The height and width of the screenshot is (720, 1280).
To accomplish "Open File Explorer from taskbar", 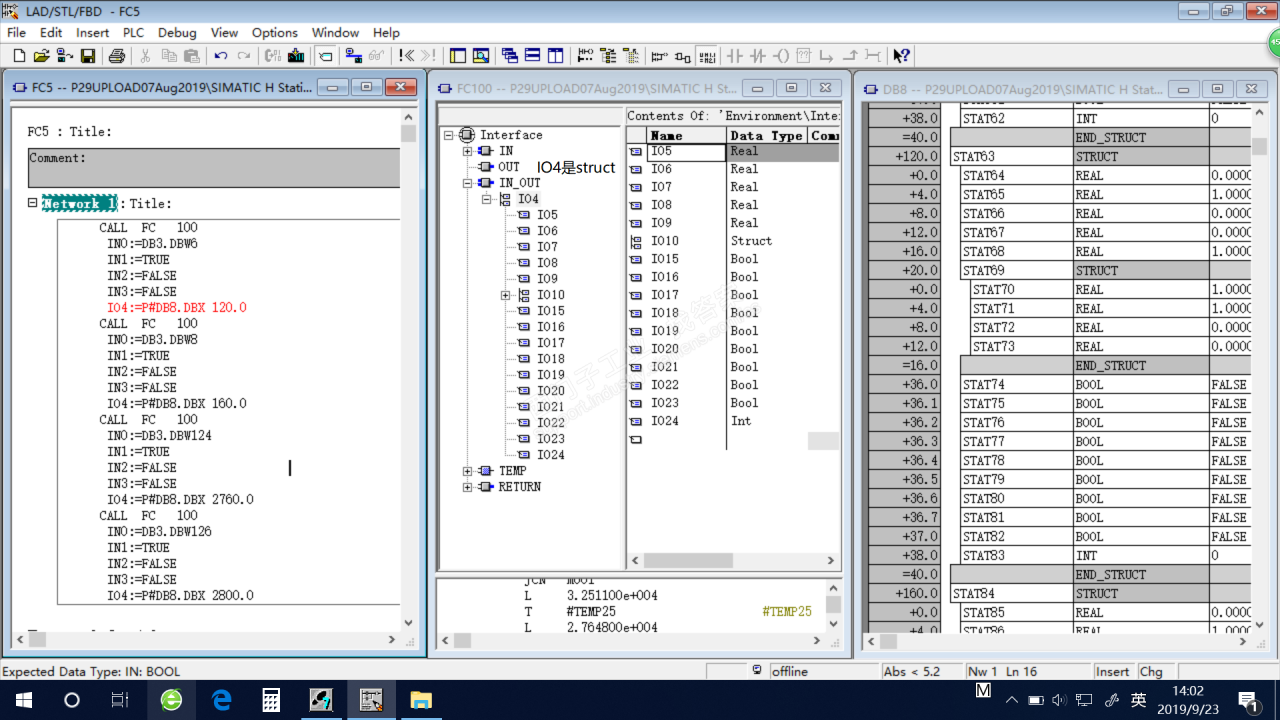I will (420, 700).
